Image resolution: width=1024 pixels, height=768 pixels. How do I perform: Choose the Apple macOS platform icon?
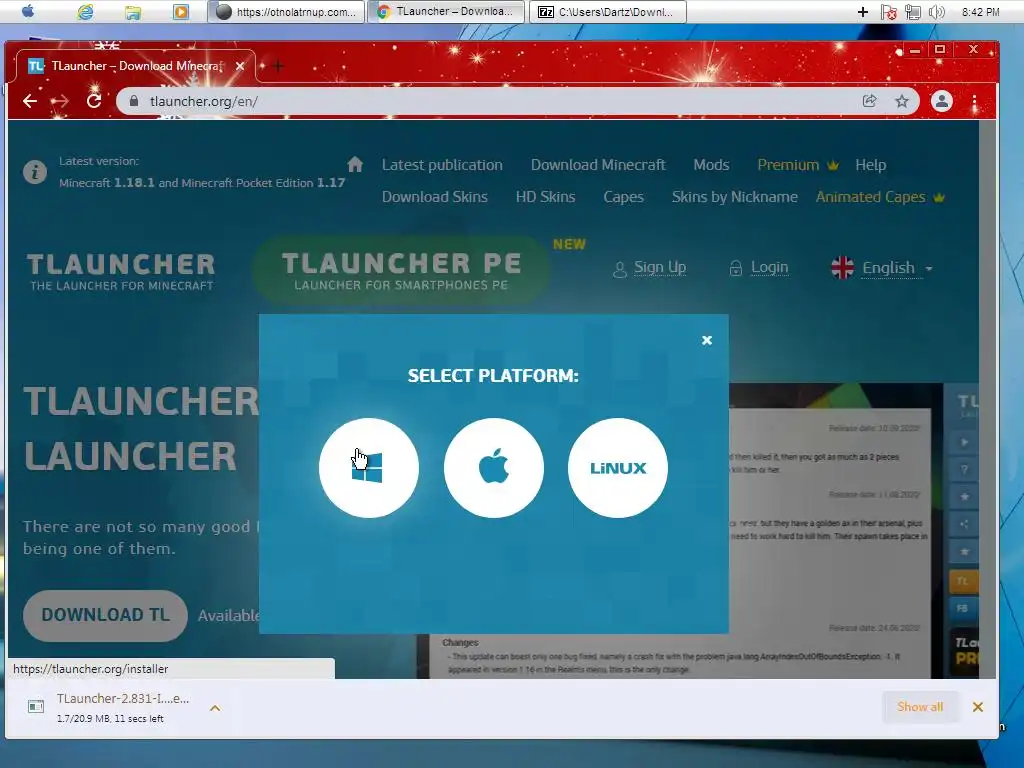tap(493, 468)
